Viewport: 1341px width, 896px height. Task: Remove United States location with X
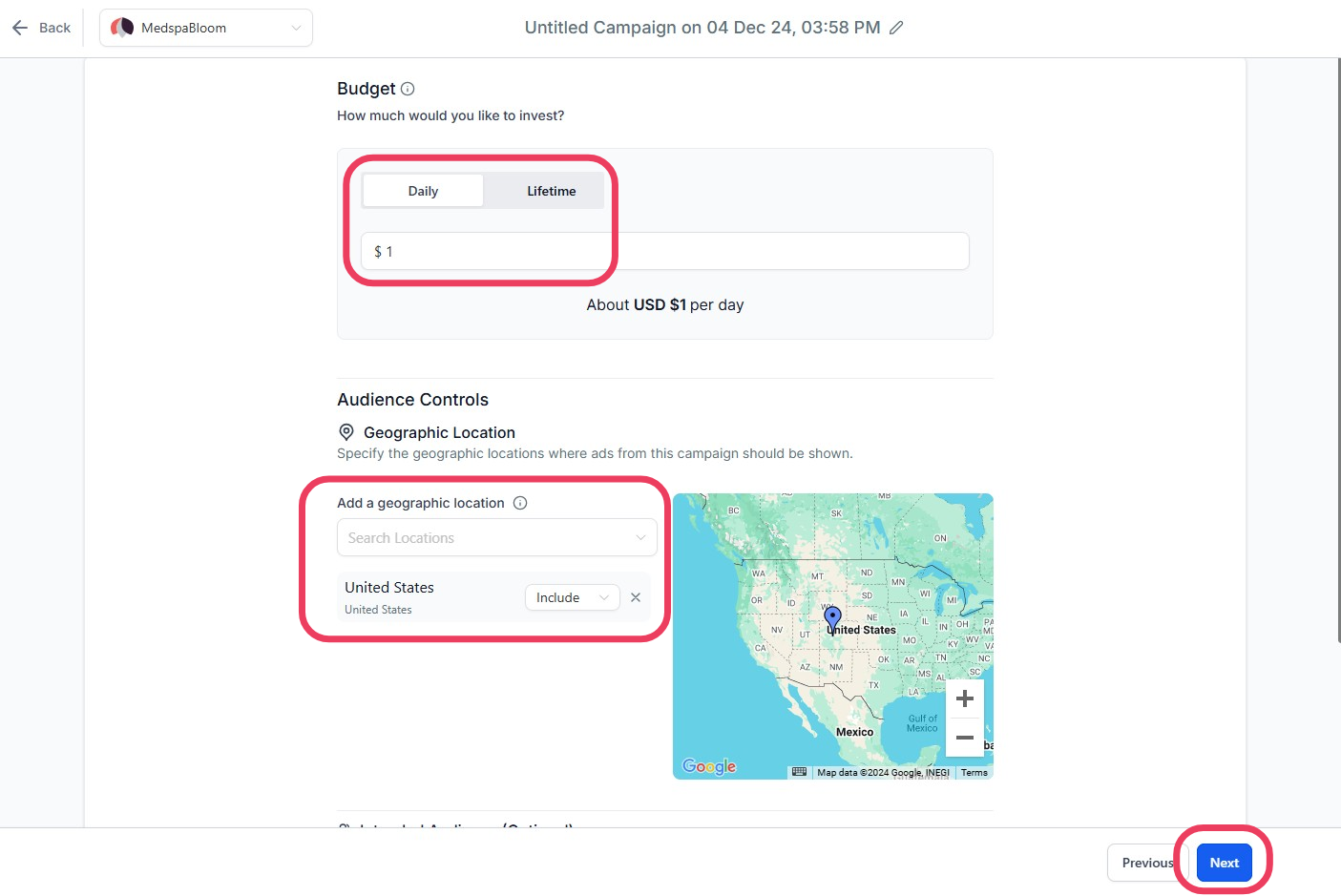click(636, 597)
